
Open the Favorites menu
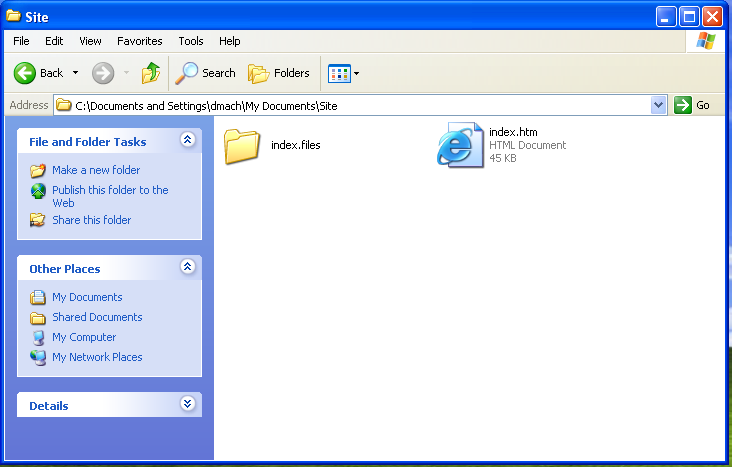click(139, 41)
